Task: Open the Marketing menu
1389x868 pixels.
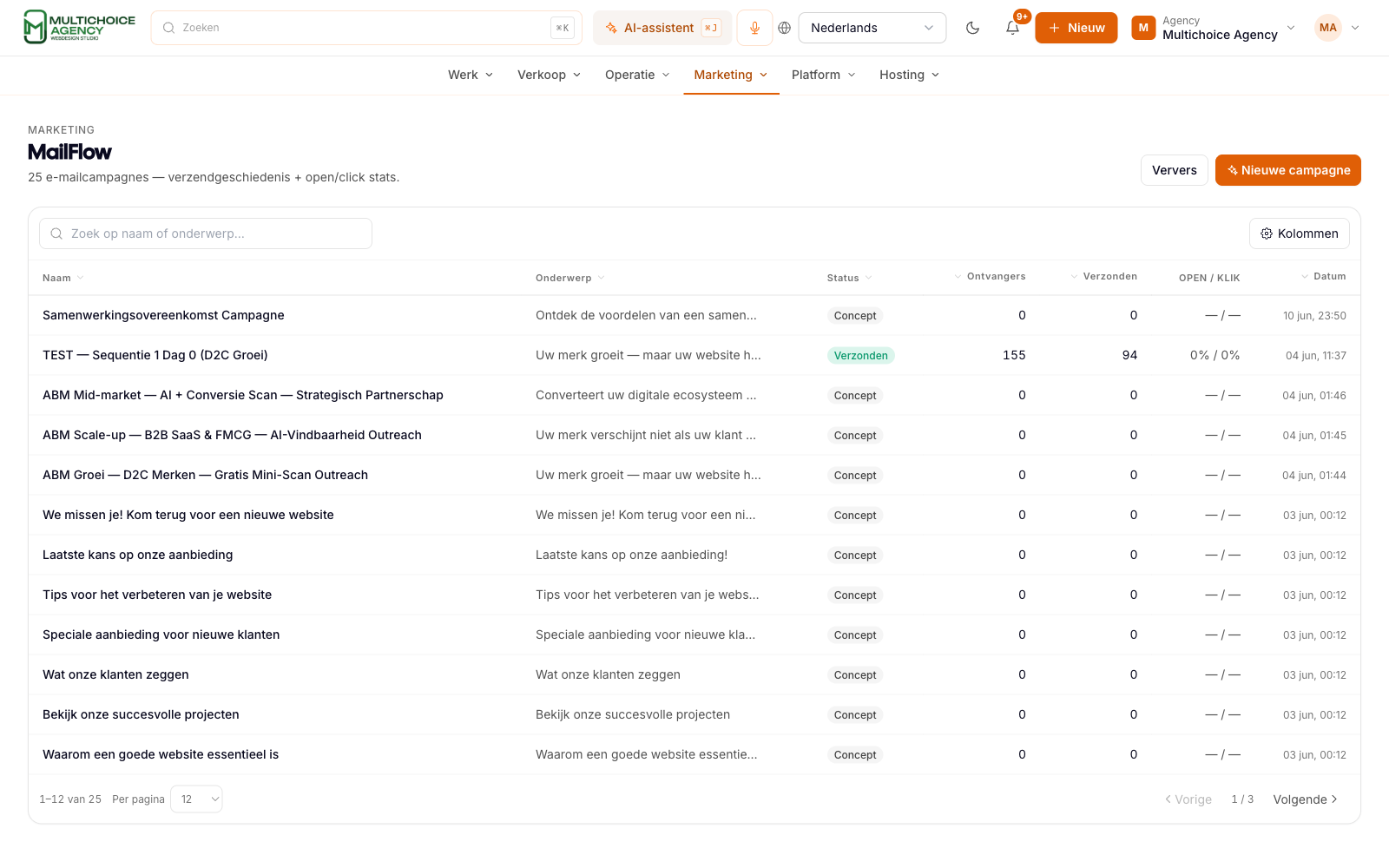Action: tap(731, 75)
